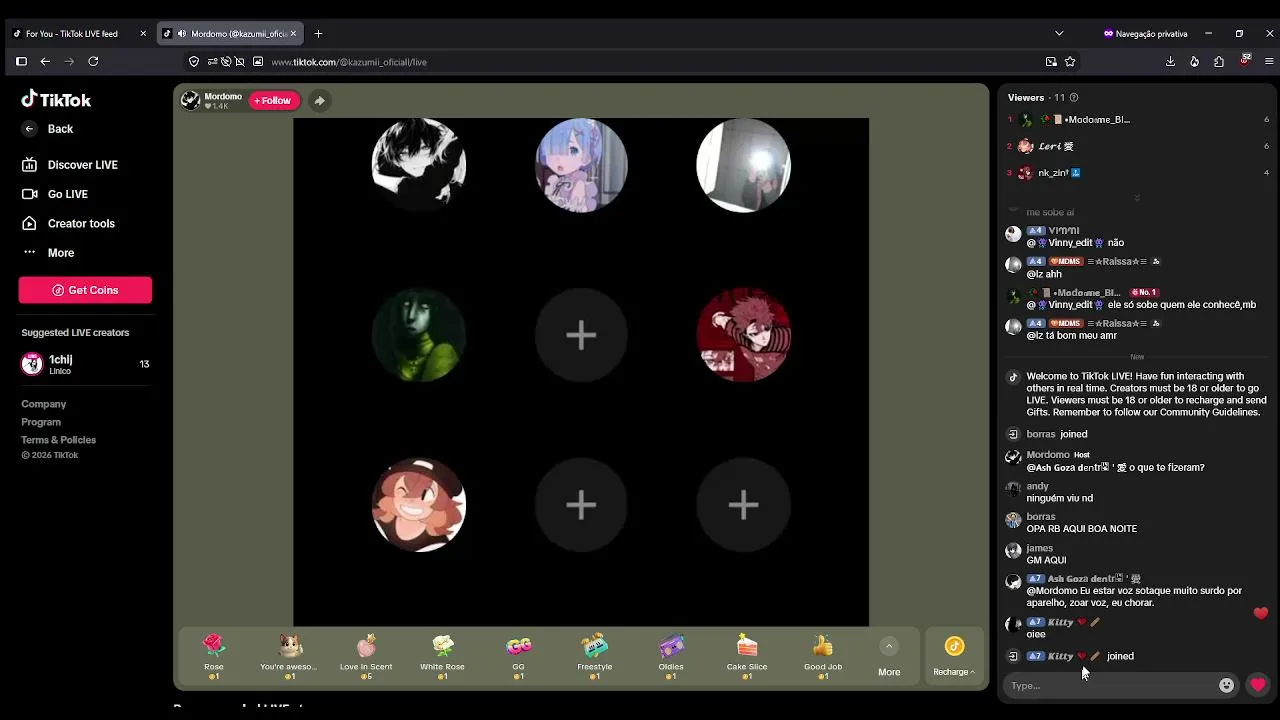
Task: Click the Get Coins button
Action: click(85, 290)
